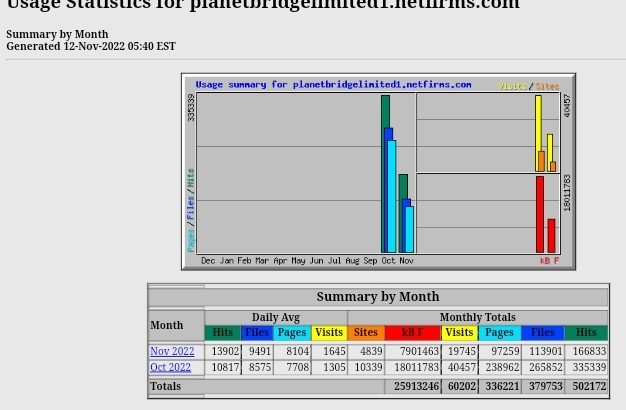Click the green Hits daily average header

(x=222, y=333)
